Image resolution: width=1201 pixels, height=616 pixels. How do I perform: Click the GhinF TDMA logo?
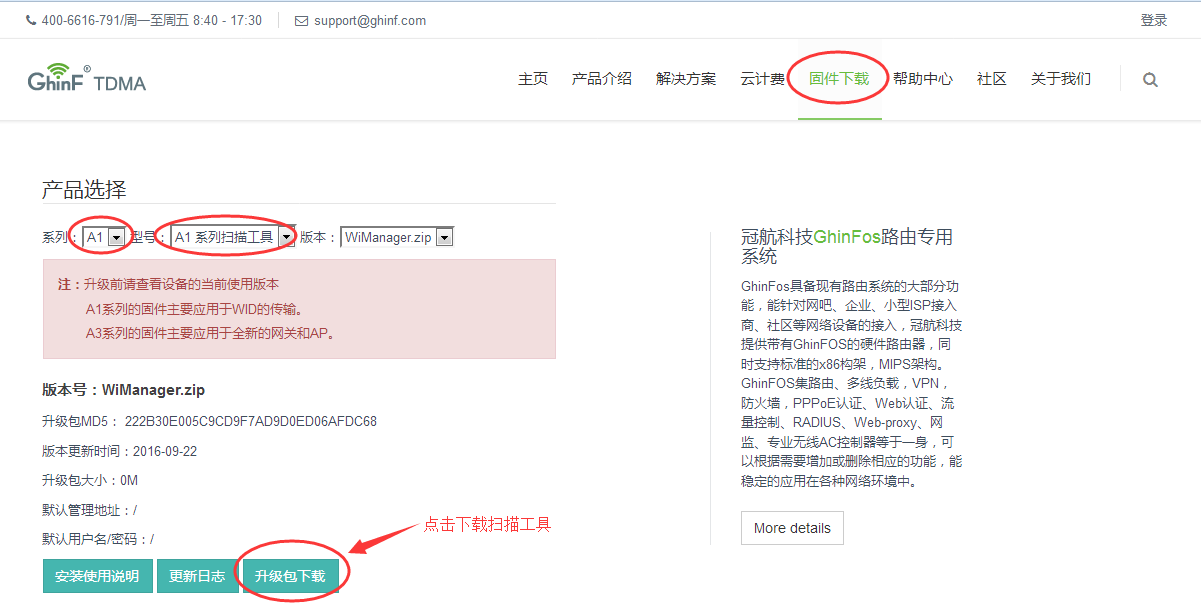[87, 79]
